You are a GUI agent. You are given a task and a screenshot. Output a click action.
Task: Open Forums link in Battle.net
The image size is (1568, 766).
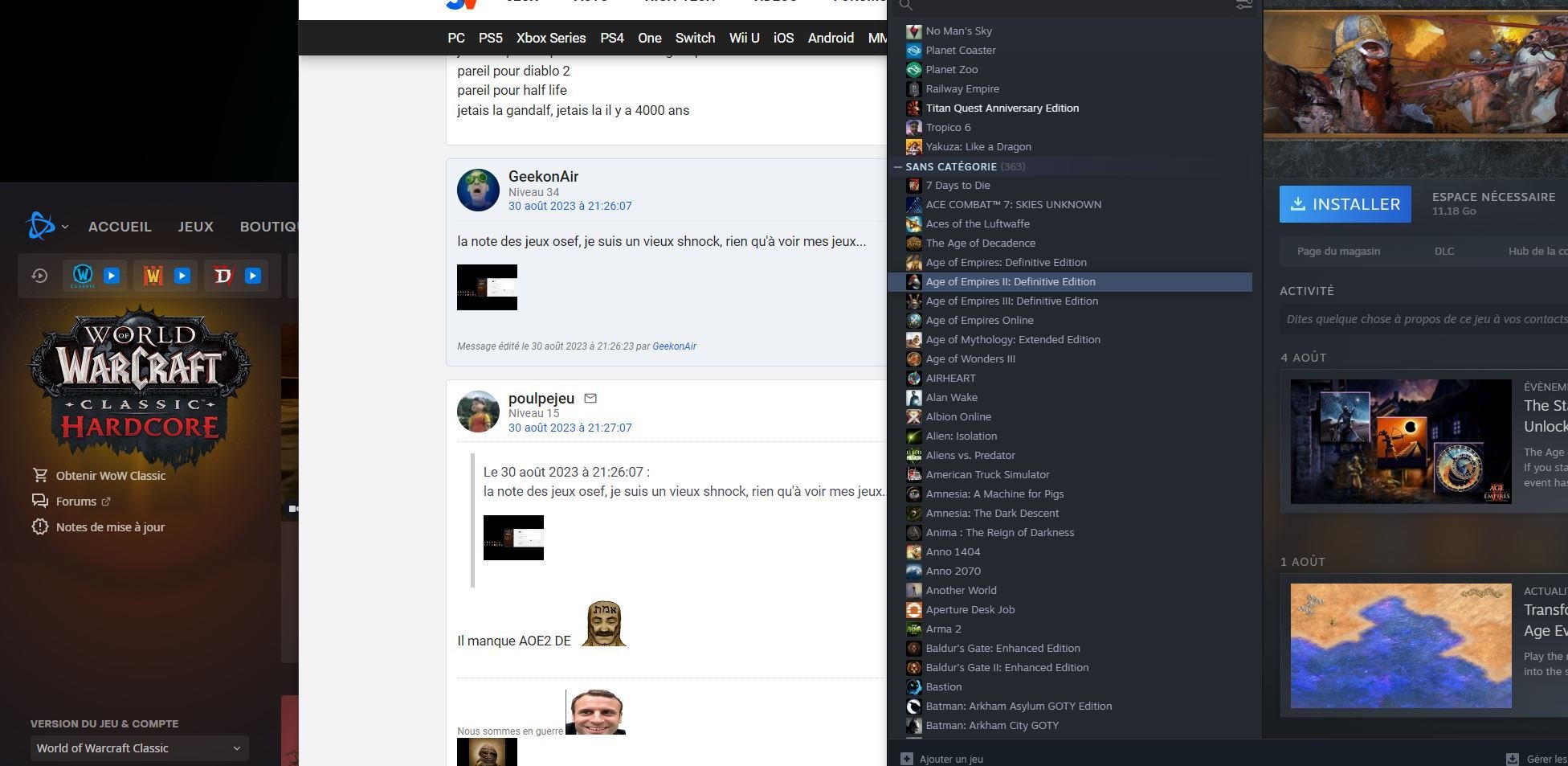[76, 502]
